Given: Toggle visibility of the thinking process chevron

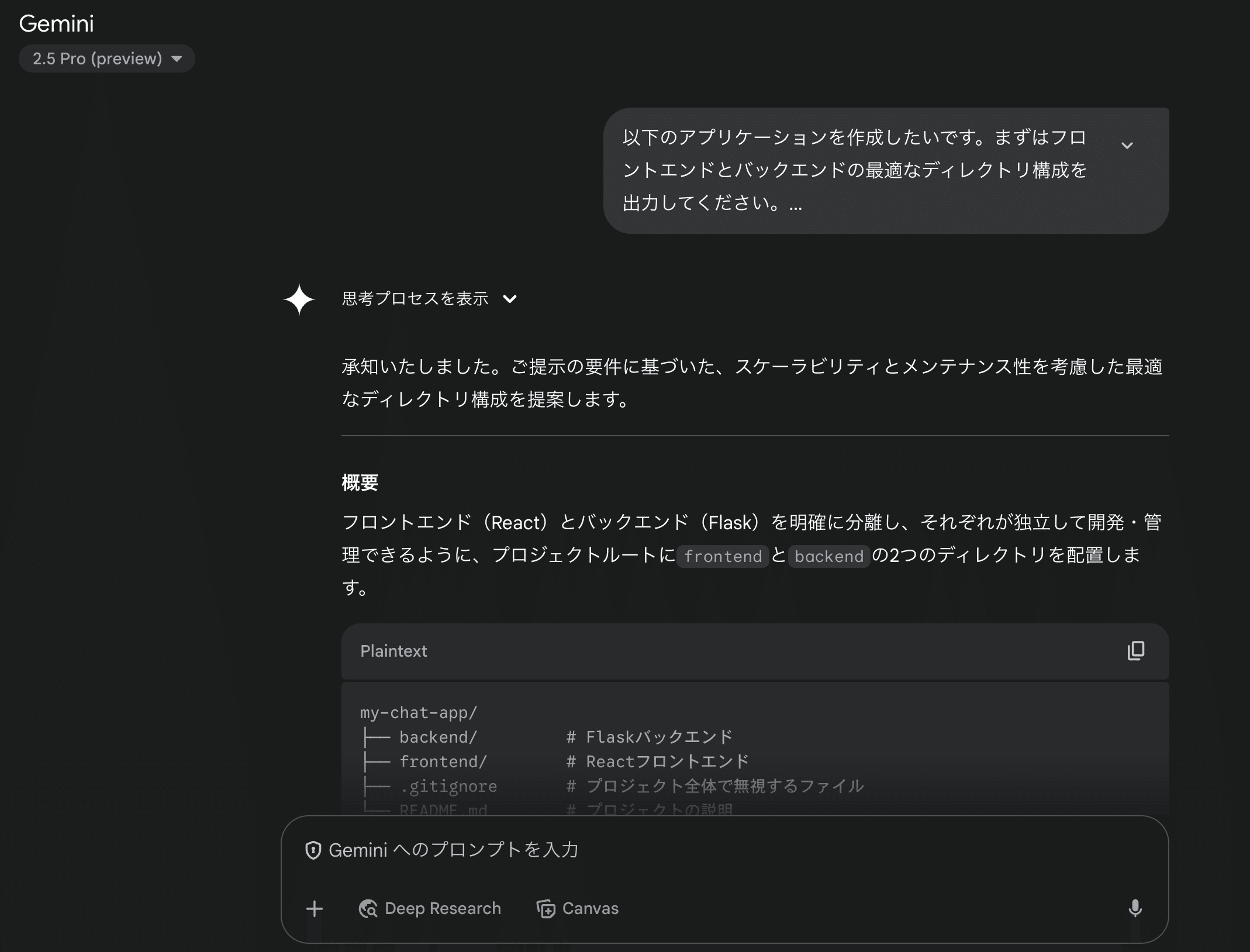Looking at the screenshot, I should point(509,299).
